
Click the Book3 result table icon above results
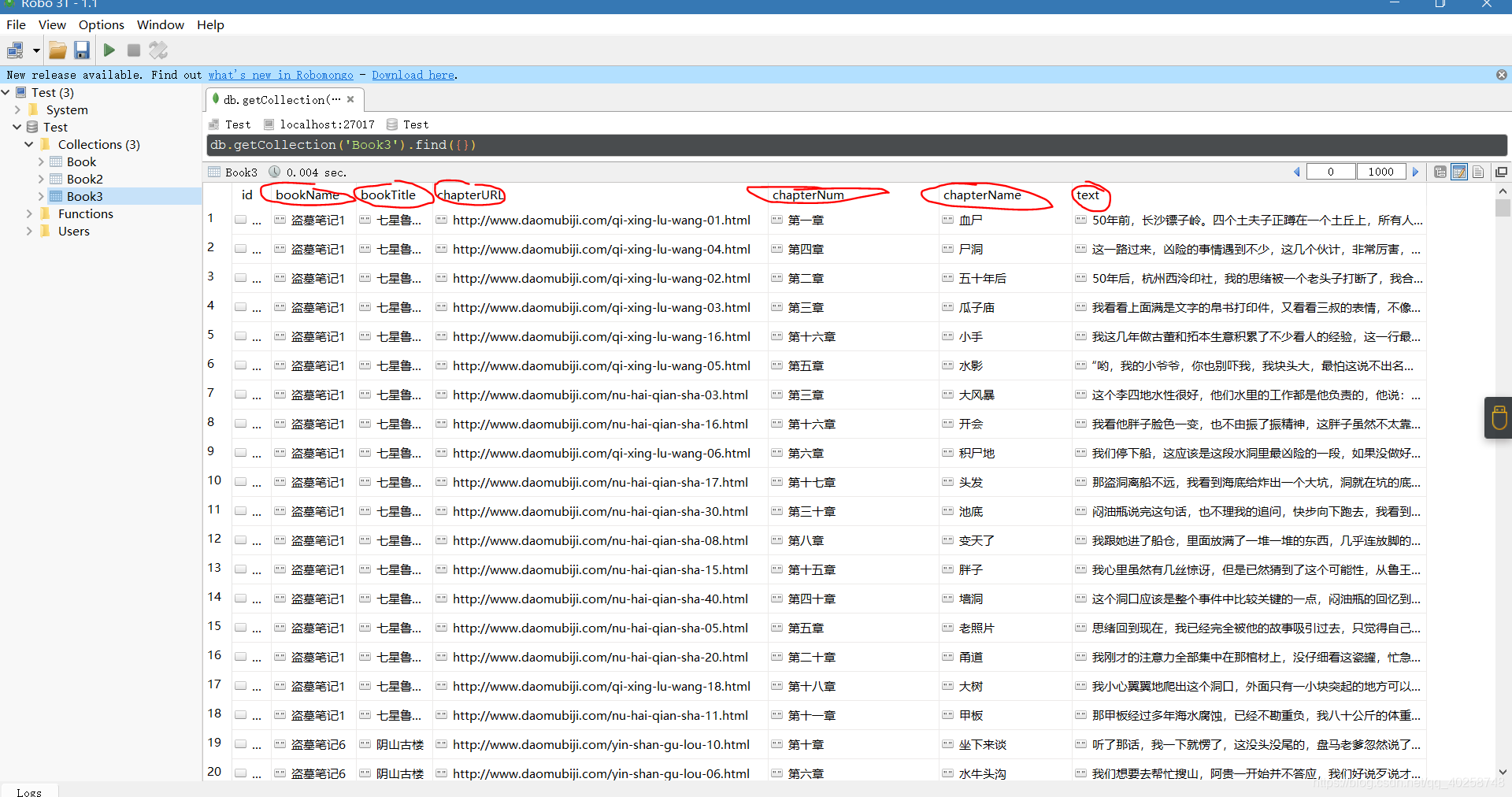tap(214, 172)
